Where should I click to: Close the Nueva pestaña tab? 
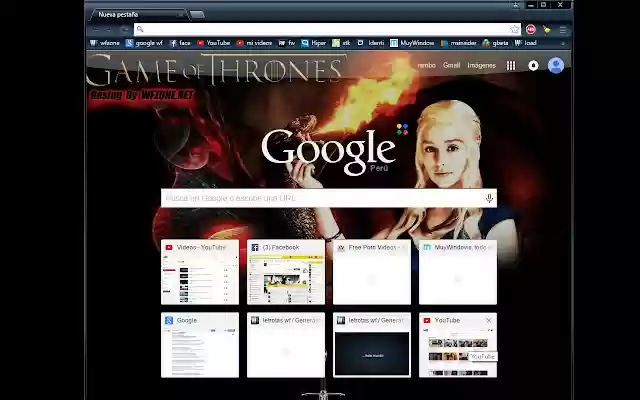[180, 14]
